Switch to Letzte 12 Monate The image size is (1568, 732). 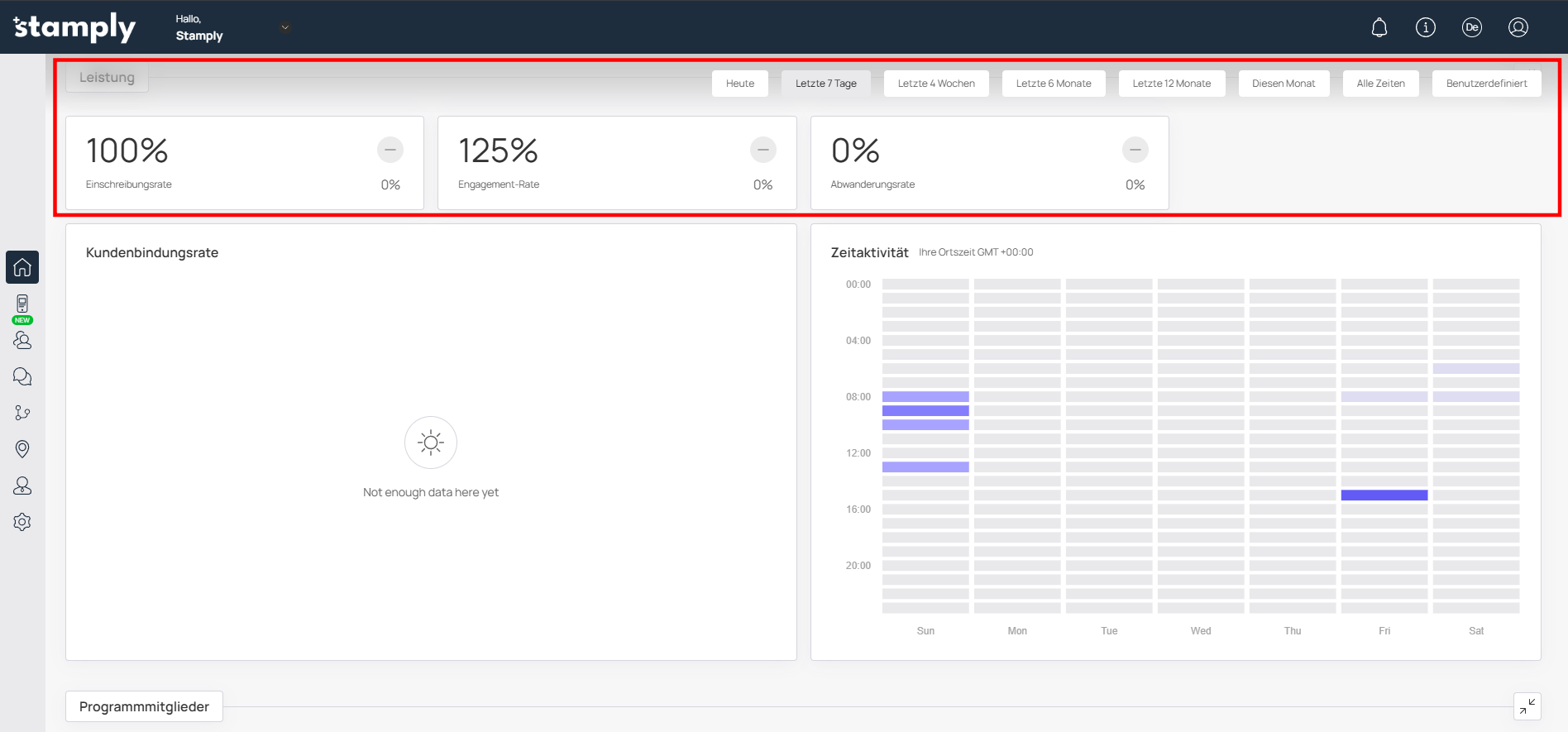tap(1171, 84)
